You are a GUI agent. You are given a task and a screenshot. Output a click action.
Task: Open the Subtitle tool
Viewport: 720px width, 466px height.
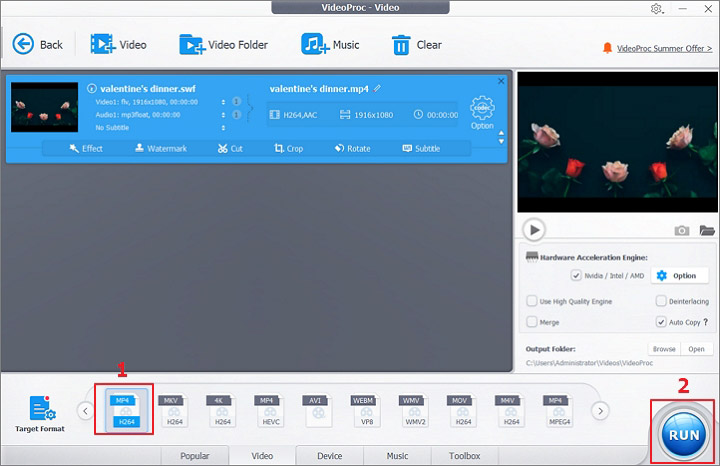pos(421,148)
